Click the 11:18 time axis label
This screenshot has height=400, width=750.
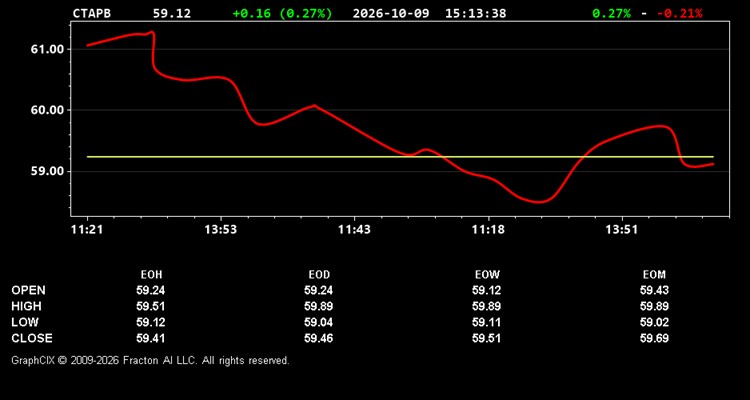tap(488, 230)
